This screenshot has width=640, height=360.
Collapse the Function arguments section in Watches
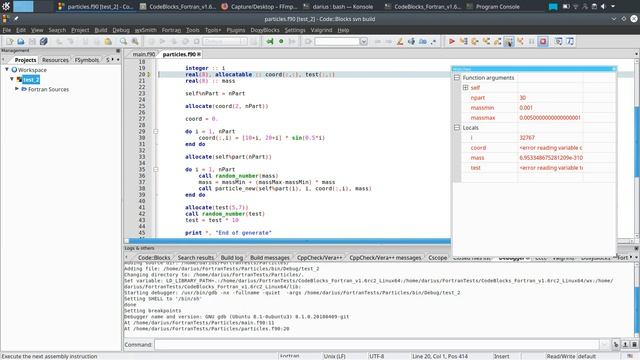click(457, 78)
